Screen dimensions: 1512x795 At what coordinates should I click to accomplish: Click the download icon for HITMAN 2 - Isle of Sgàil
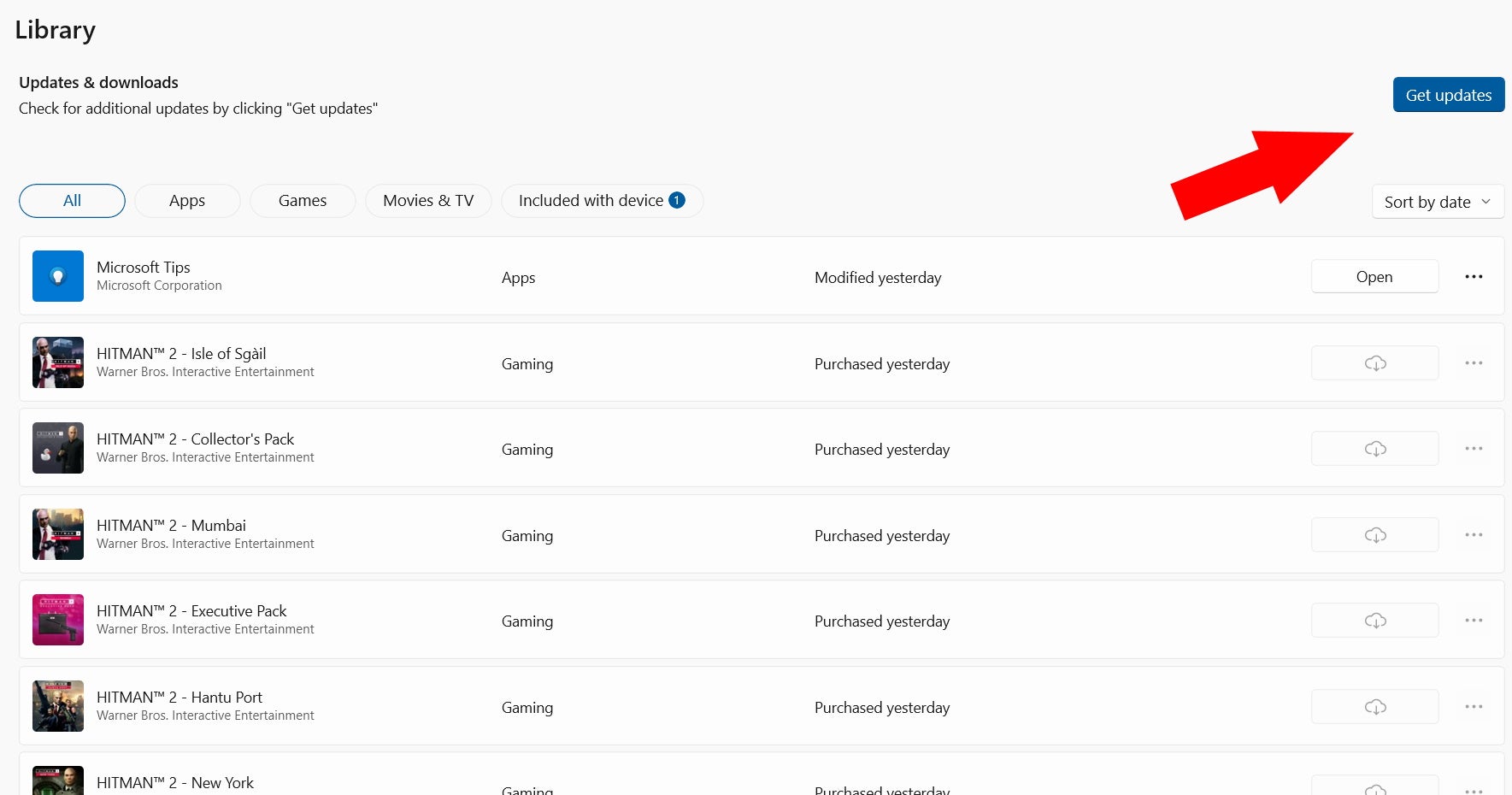[1374, 362]
